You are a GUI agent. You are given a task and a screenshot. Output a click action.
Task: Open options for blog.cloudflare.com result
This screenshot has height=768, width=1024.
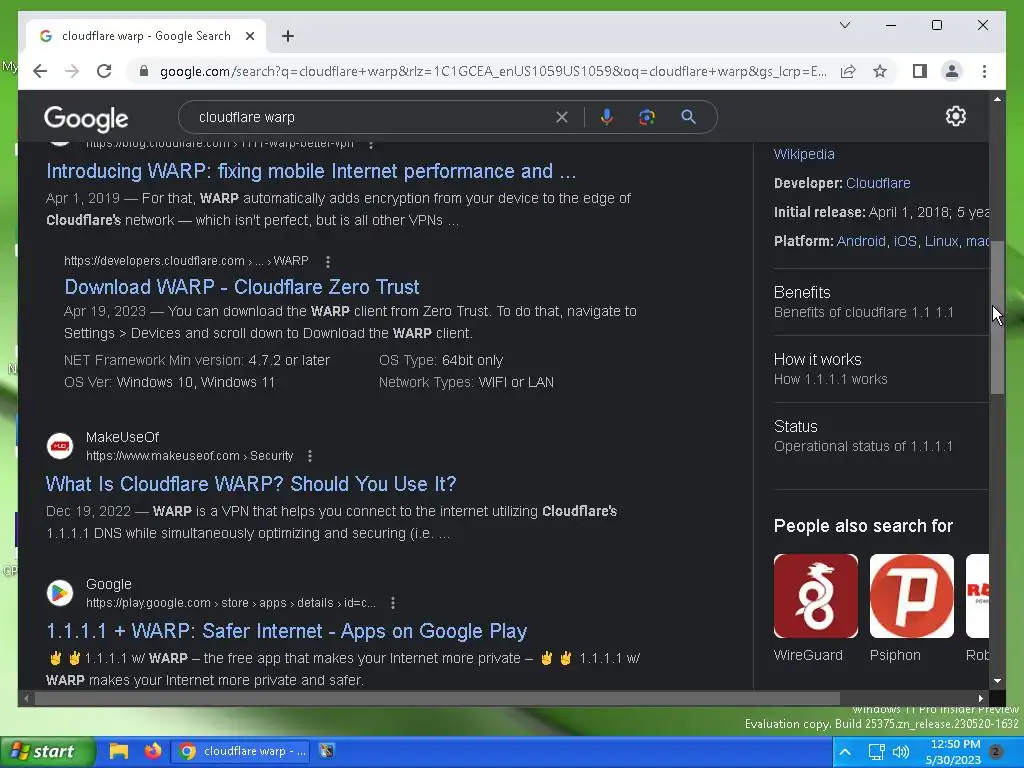tap(371, 144)
